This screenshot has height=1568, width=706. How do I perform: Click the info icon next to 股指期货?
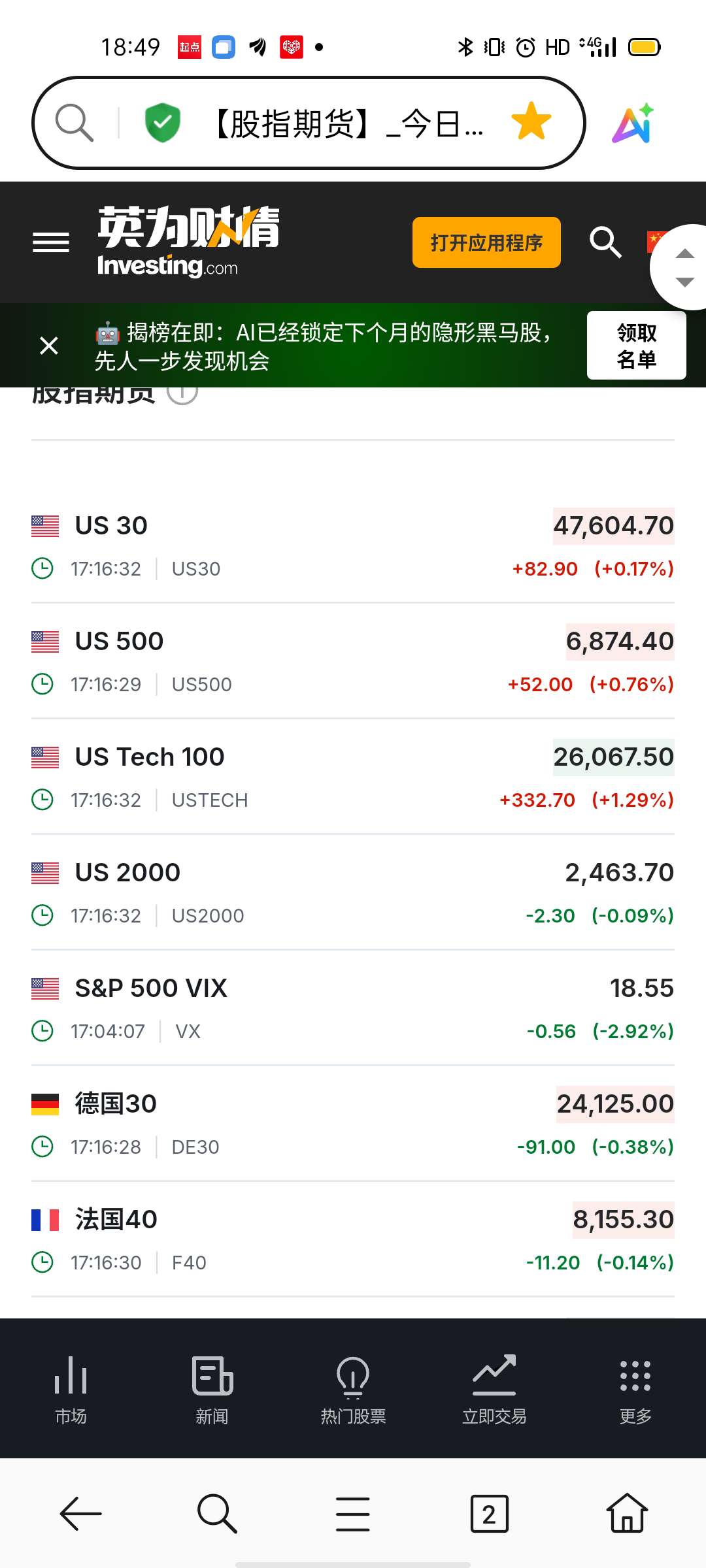[182, 393]
